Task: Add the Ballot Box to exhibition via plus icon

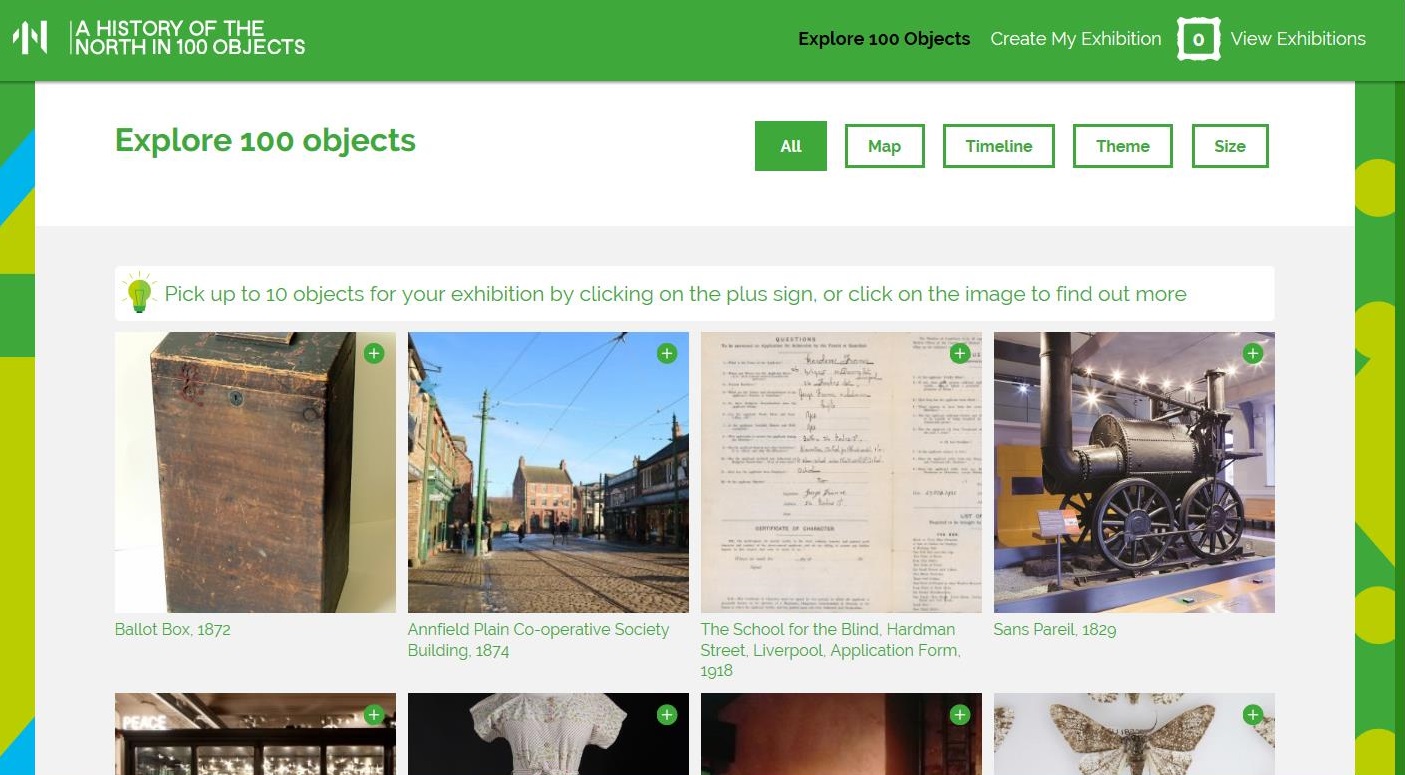Action: coord(374,353)
